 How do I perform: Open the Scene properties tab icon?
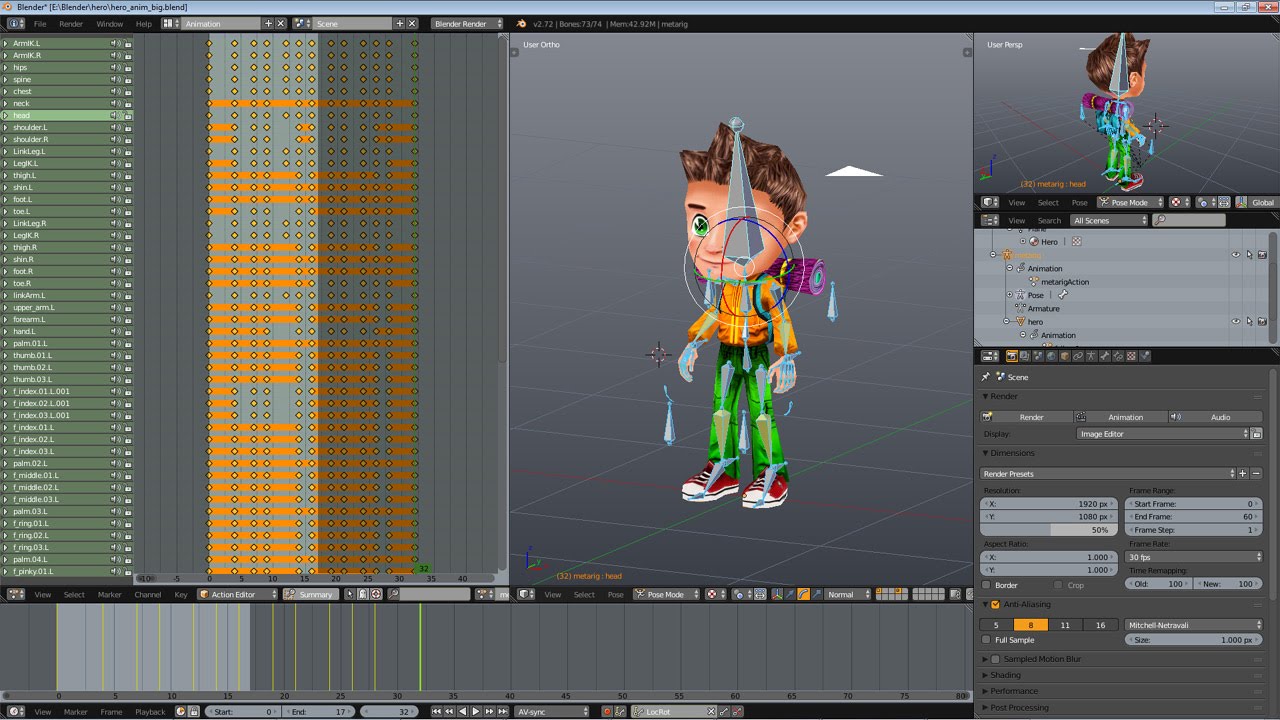pos(1038,356)
